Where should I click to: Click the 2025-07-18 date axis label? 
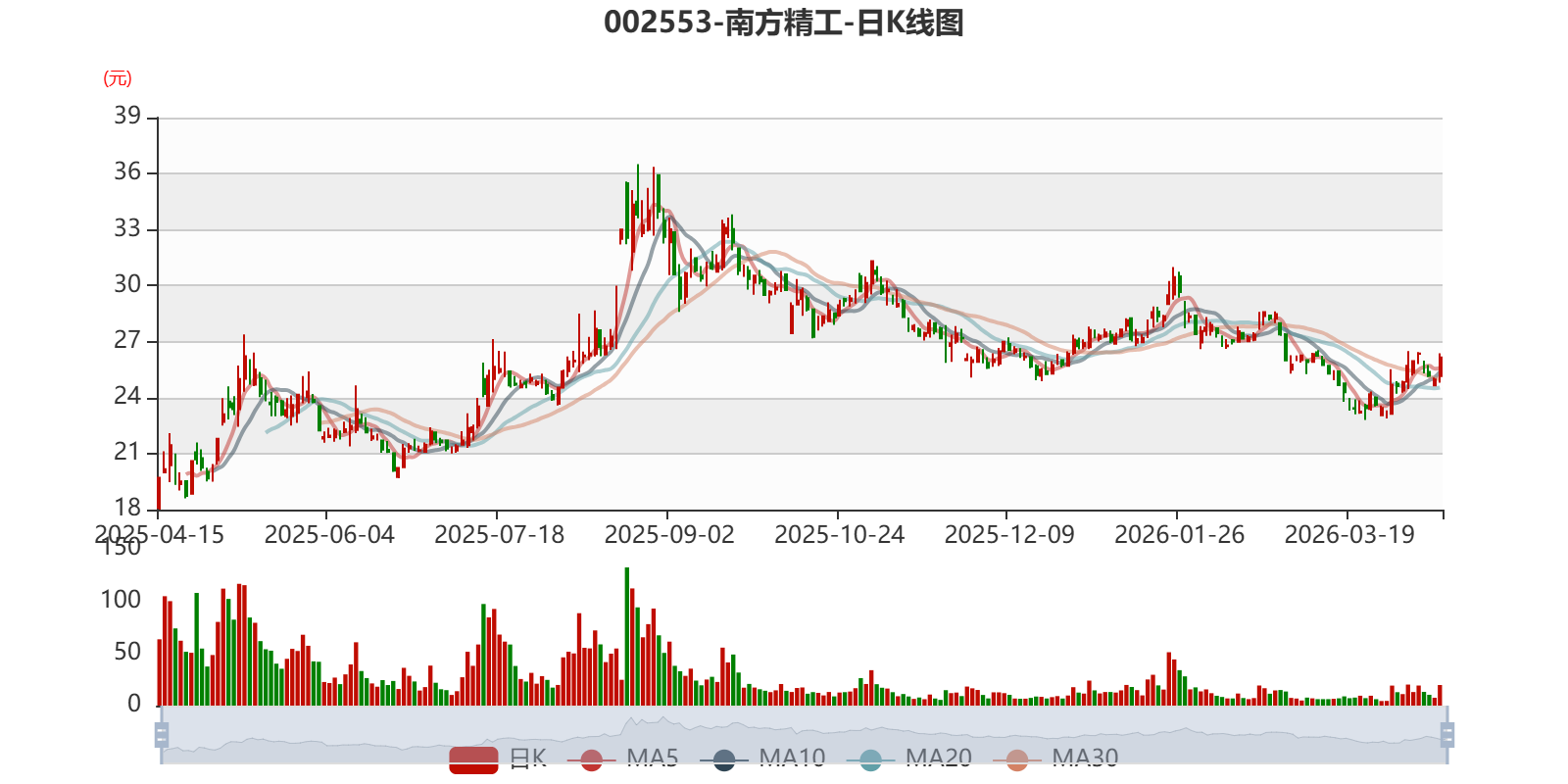499,535
